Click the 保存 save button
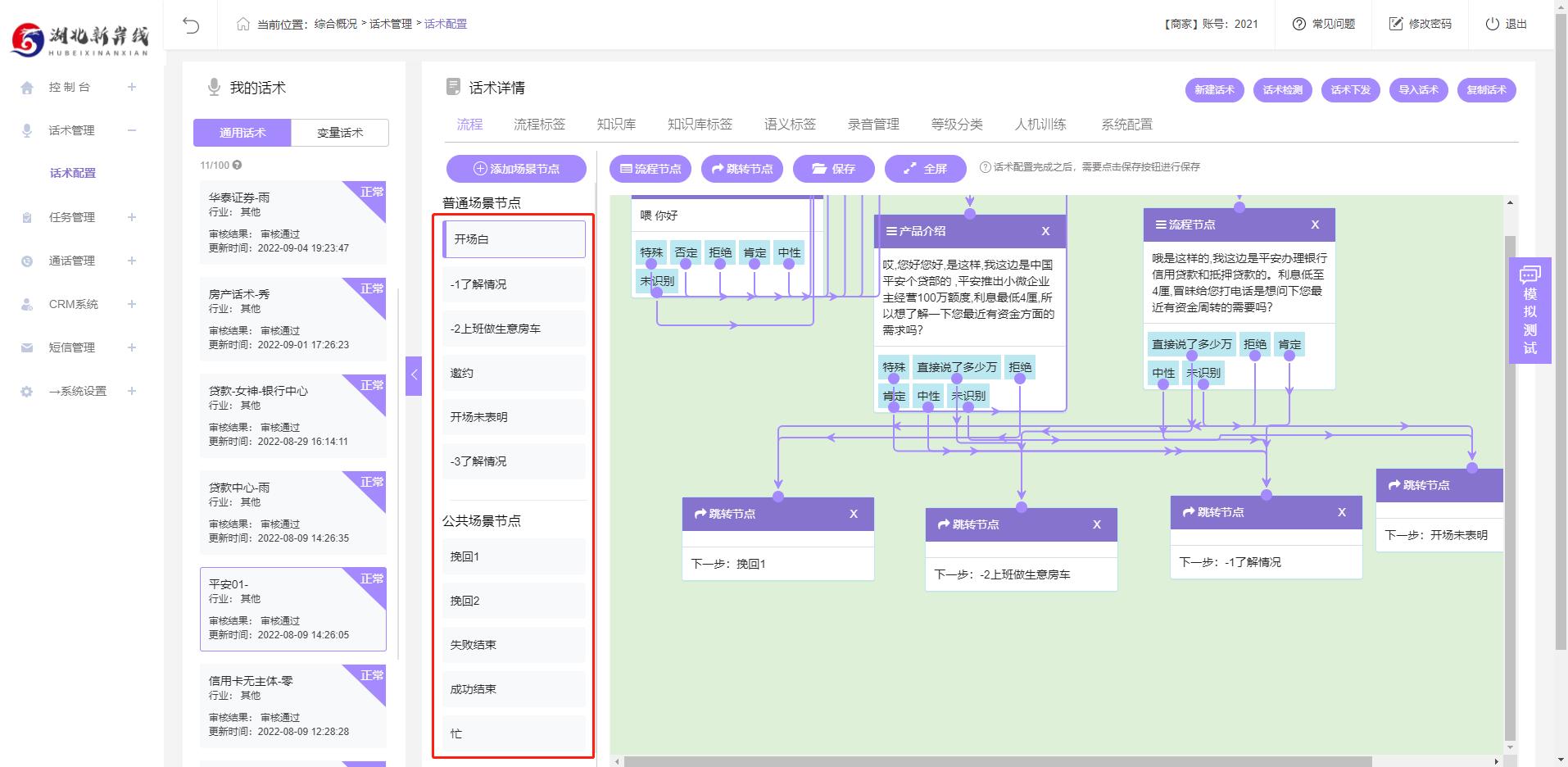 [x=834, y=169]
